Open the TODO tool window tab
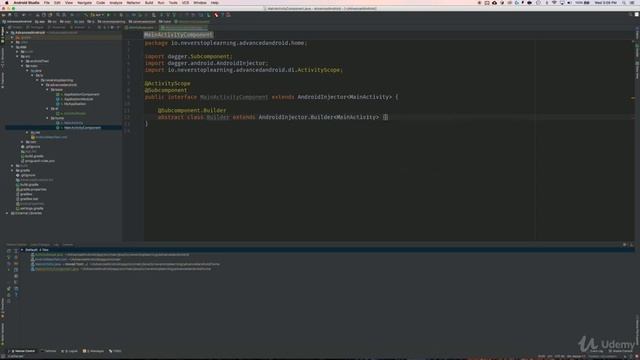640x360 pixels. 116,351
